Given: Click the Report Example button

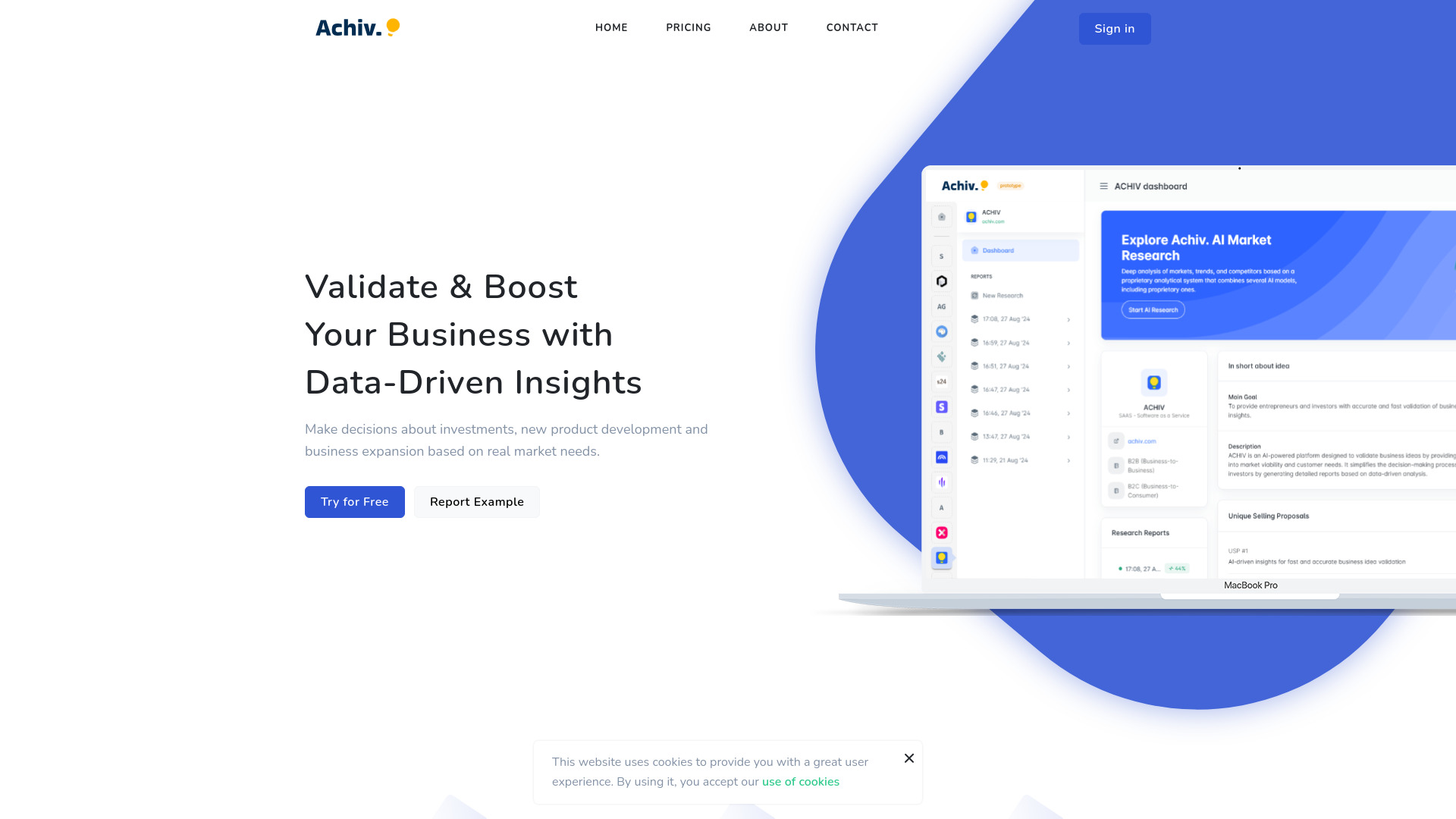Looking at the screenshot, I should click(x=477, y=501).
